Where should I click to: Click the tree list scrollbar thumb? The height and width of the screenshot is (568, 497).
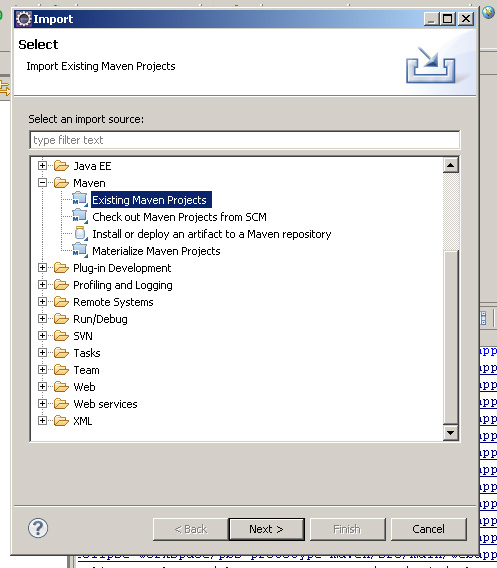click(x=451, y=337)
